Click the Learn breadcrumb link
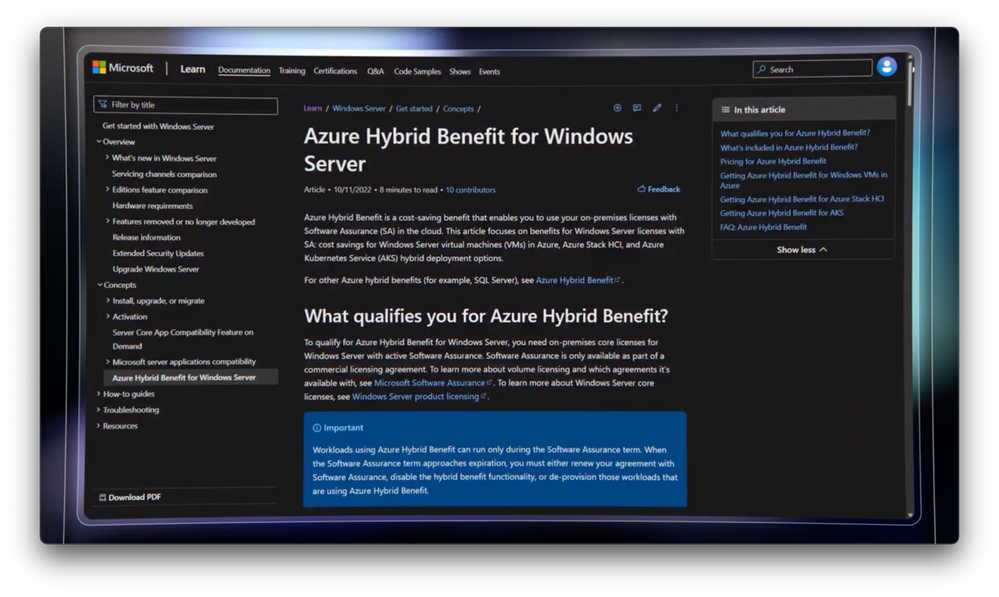This screenshot has width=999, height=597. coord(313,108)
